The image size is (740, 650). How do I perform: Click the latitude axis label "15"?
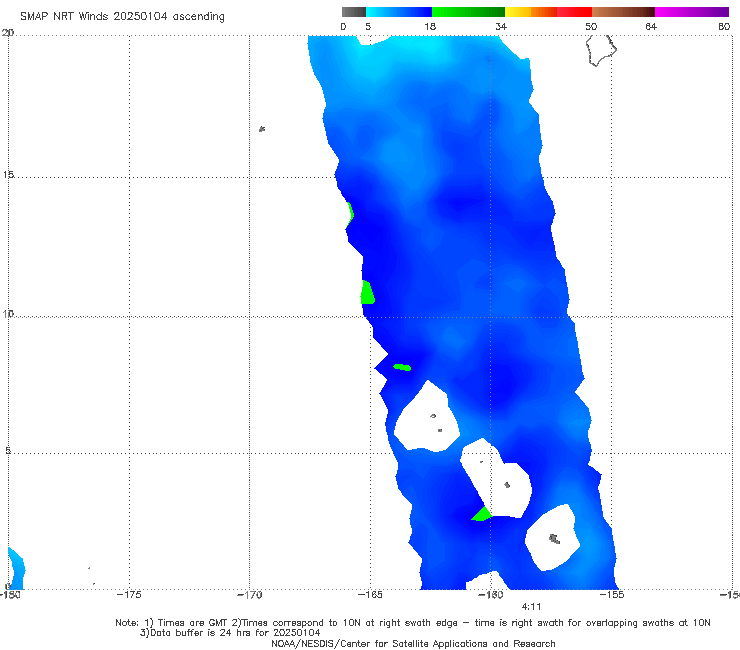click(8, 175)
